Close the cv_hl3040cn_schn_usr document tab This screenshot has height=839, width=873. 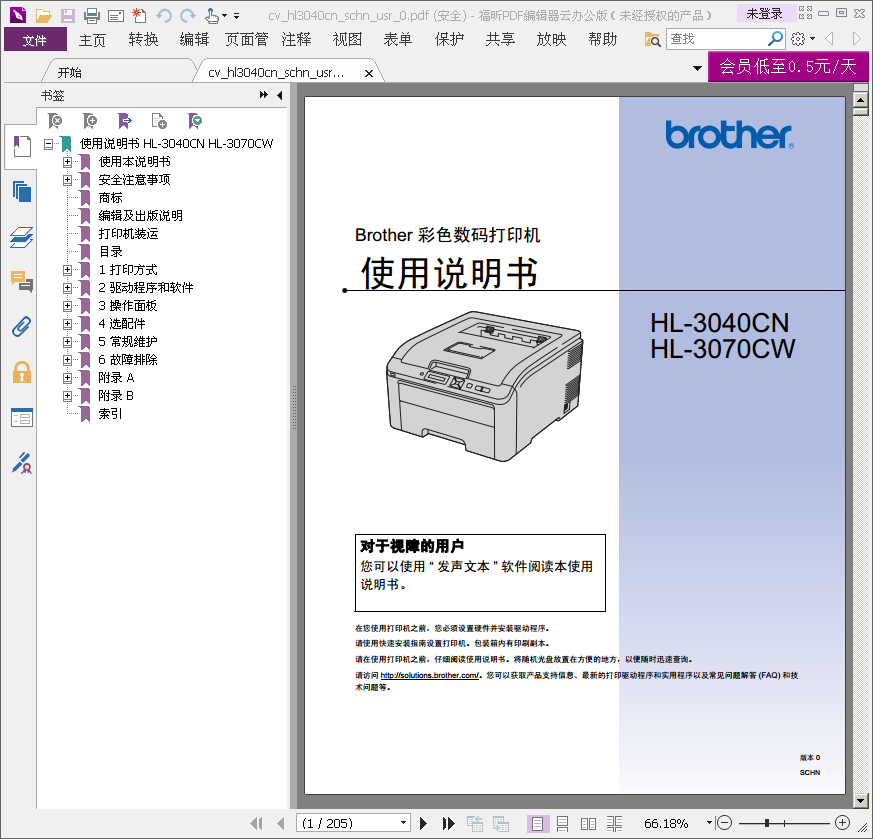pyautogui.click(x=369, y=73)
